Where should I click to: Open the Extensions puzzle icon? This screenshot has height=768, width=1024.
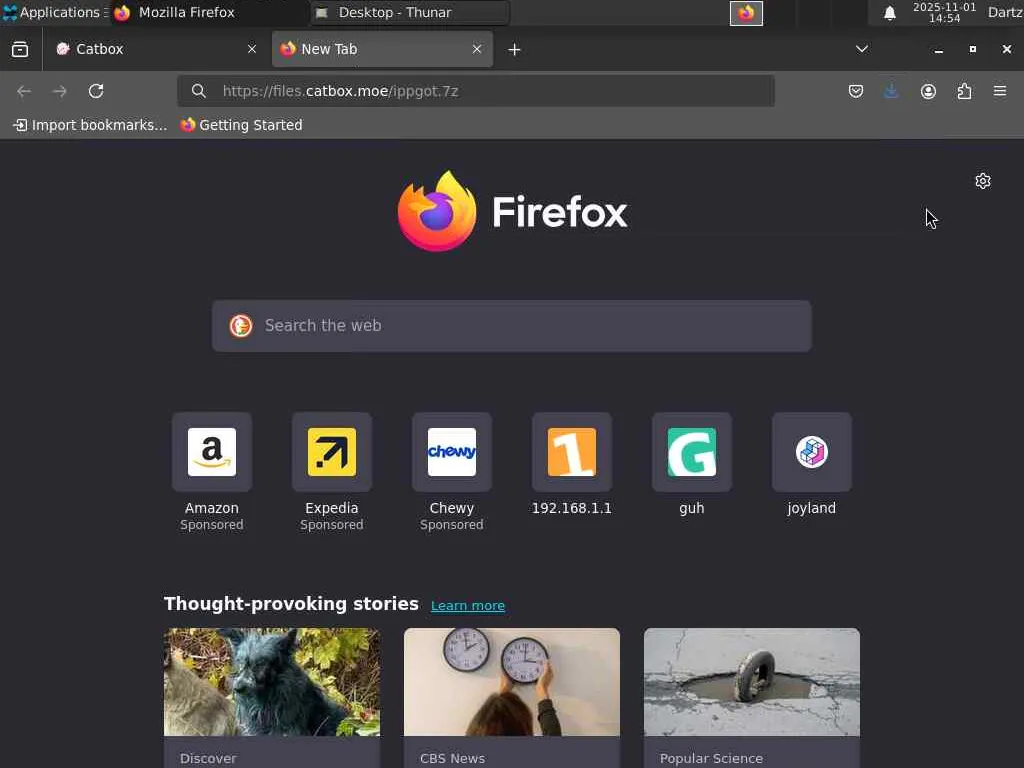tap(964, 91)
